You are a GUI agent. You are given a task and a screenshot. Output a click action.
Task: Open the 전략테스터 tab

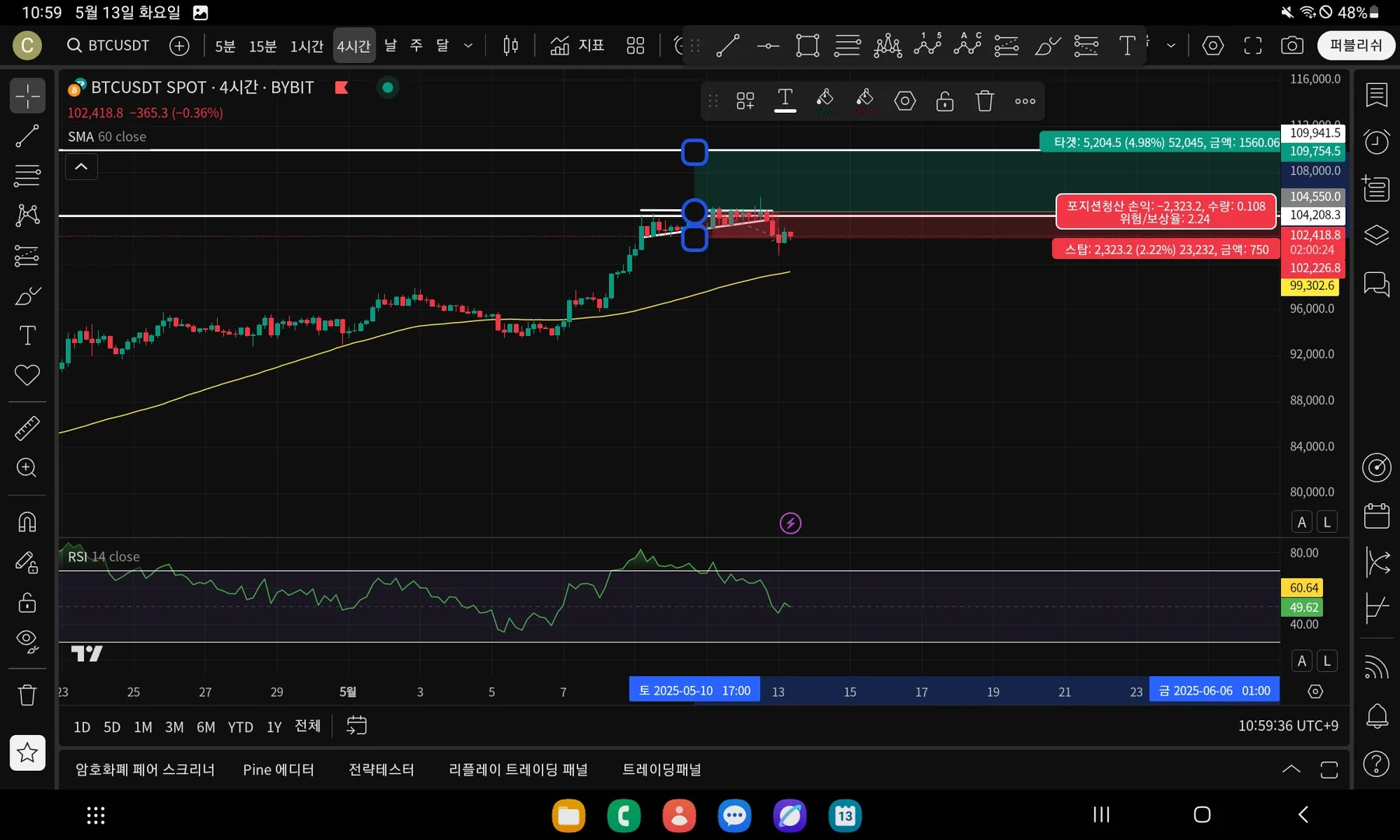381,769
